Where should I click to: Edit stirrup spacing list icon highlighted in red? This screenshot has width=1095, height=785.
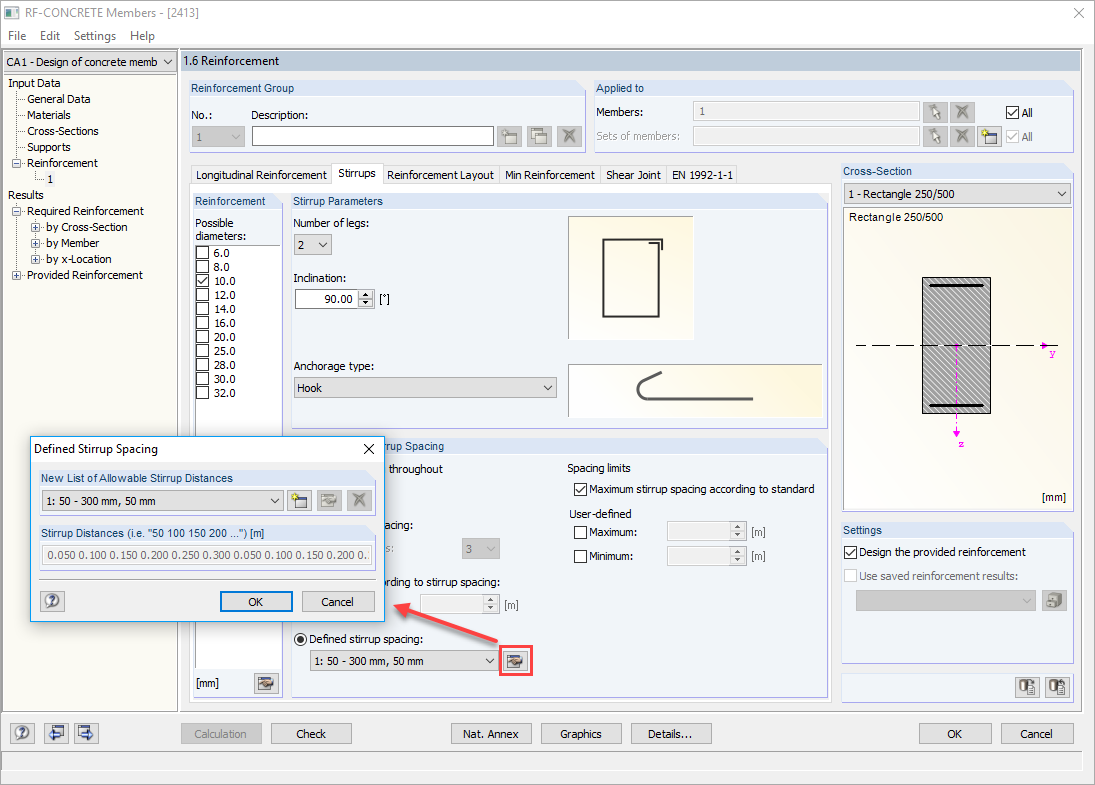point(515,661)
